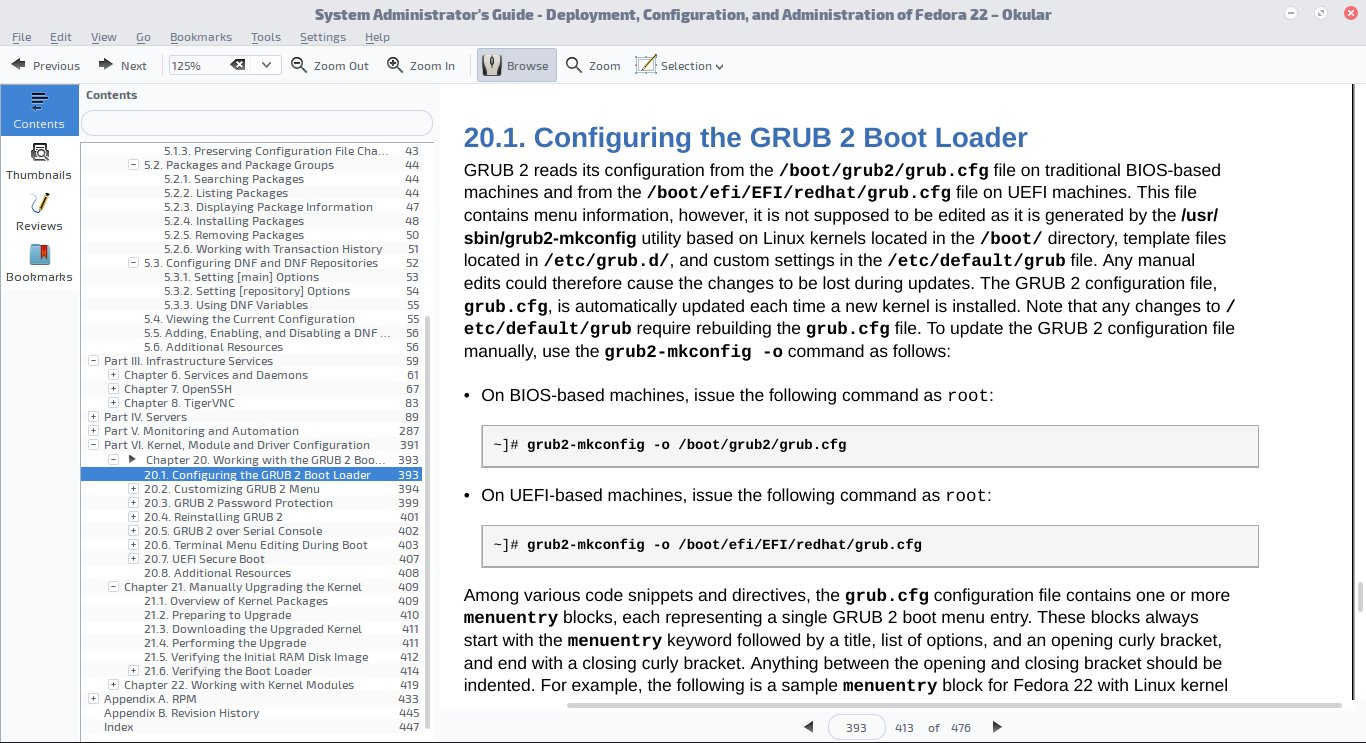
Task: Open the Edit menu
Action: 61,37
